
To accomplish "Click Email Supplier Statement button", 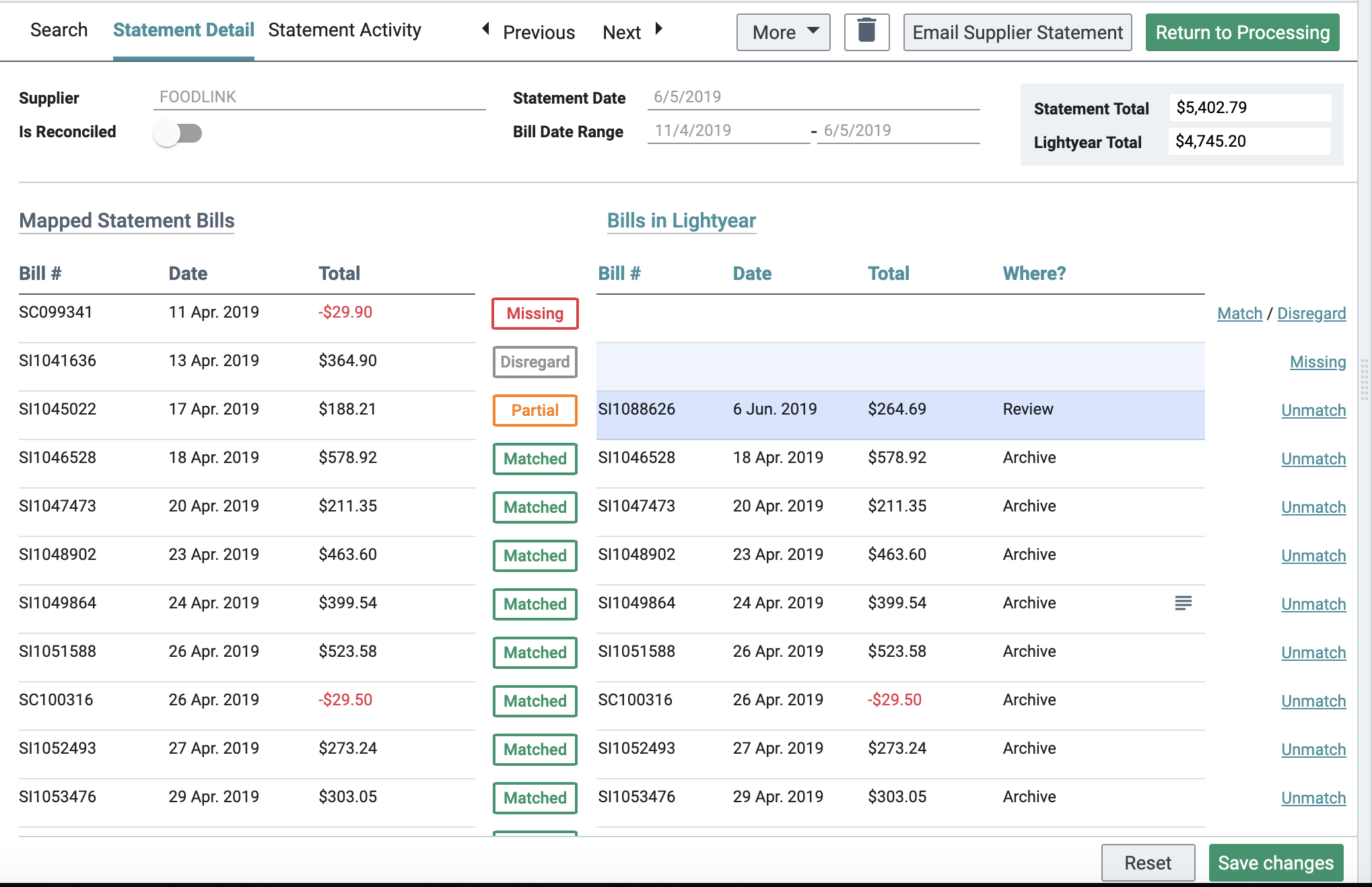I will (x=1017, y=32).
